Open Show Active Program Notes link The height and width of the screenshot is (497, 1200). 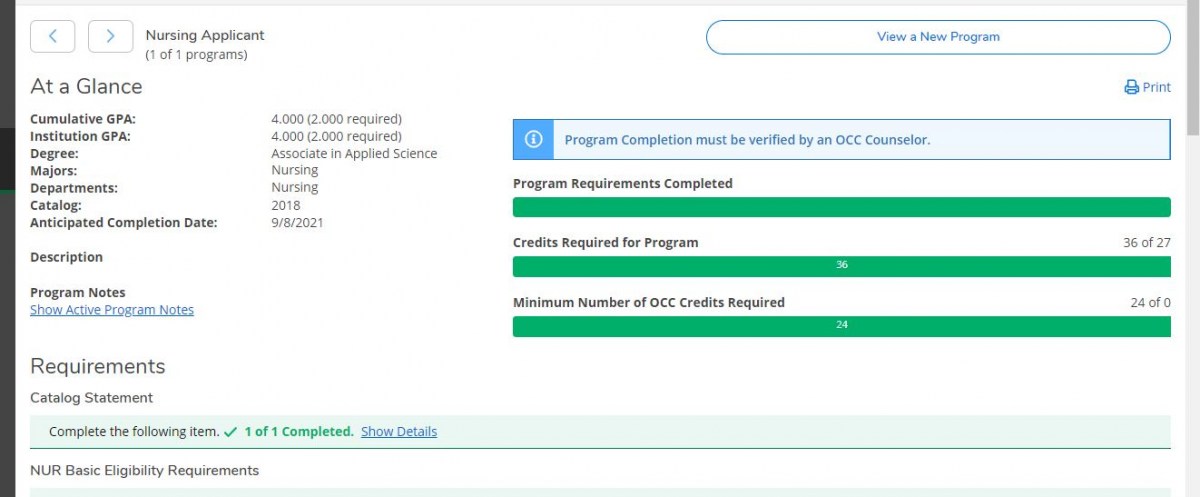[112, 310]
